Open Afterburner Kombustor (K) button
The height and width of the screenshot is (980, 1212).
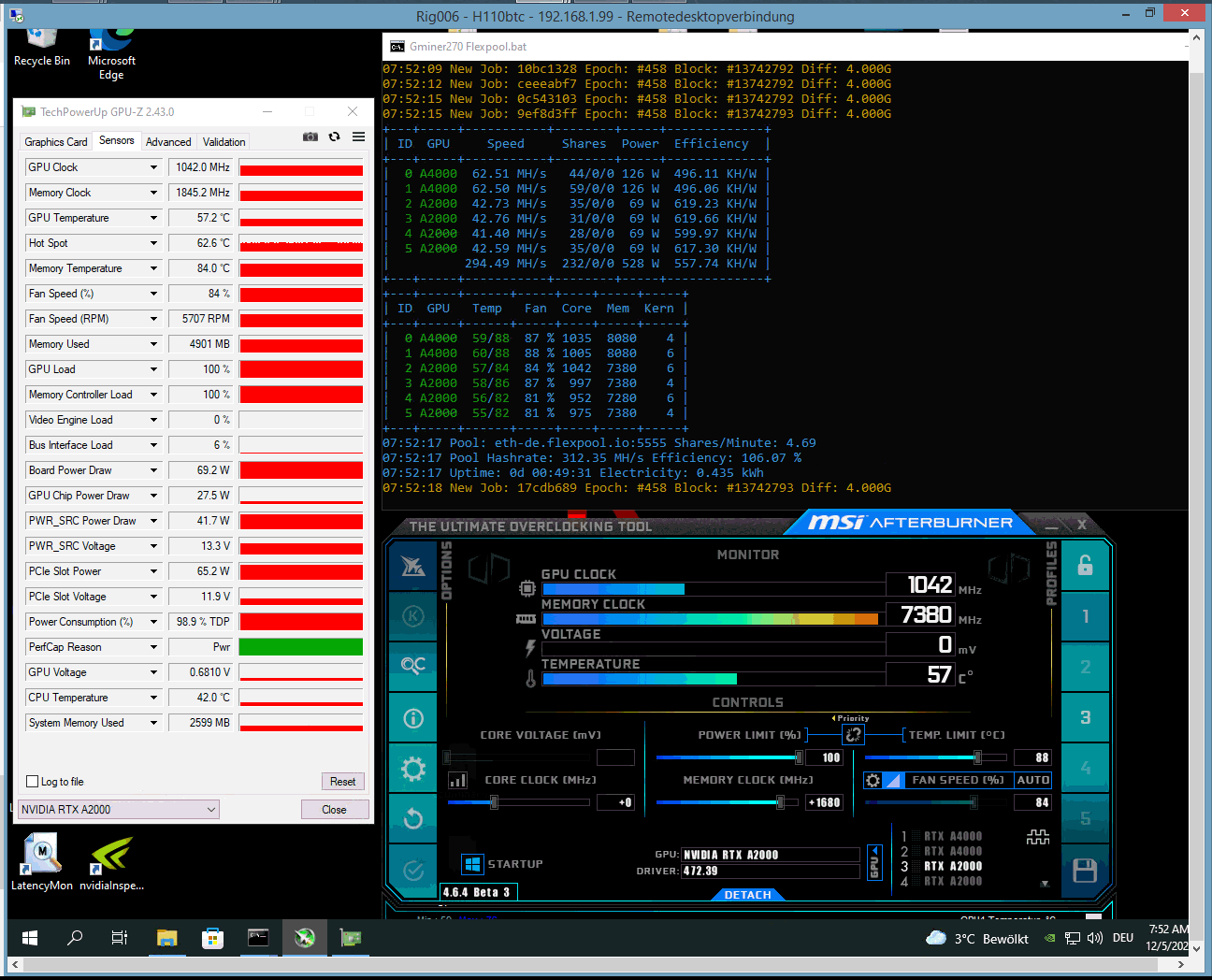(x=412, y=616)
